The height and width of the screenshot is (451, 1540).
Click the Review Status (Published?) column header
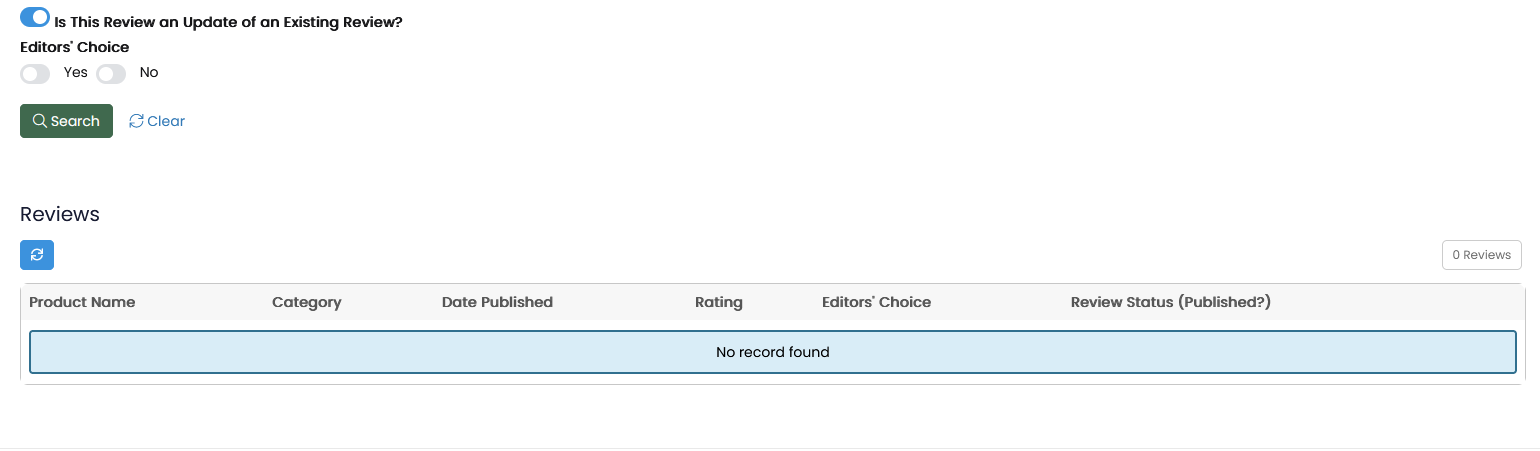click(1171, 302)
